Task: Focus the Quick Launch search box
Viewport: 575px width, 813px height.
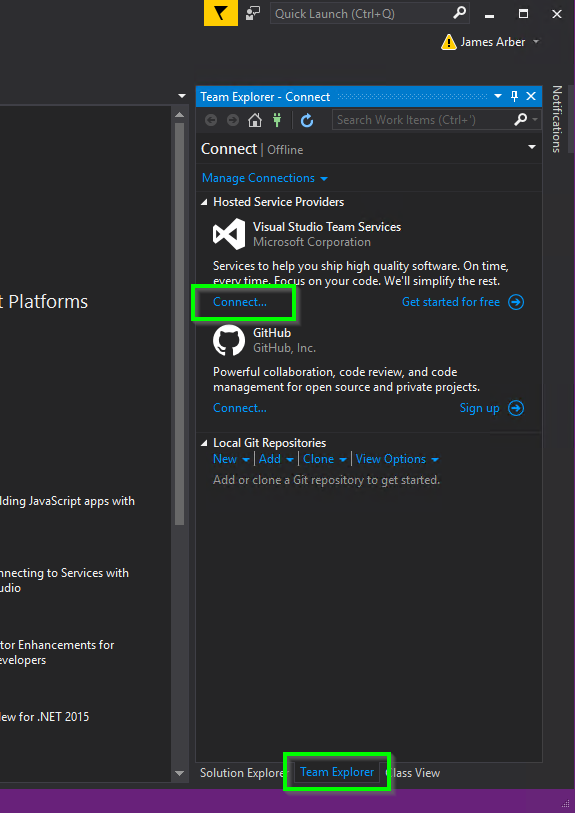Action: (370, 14)
